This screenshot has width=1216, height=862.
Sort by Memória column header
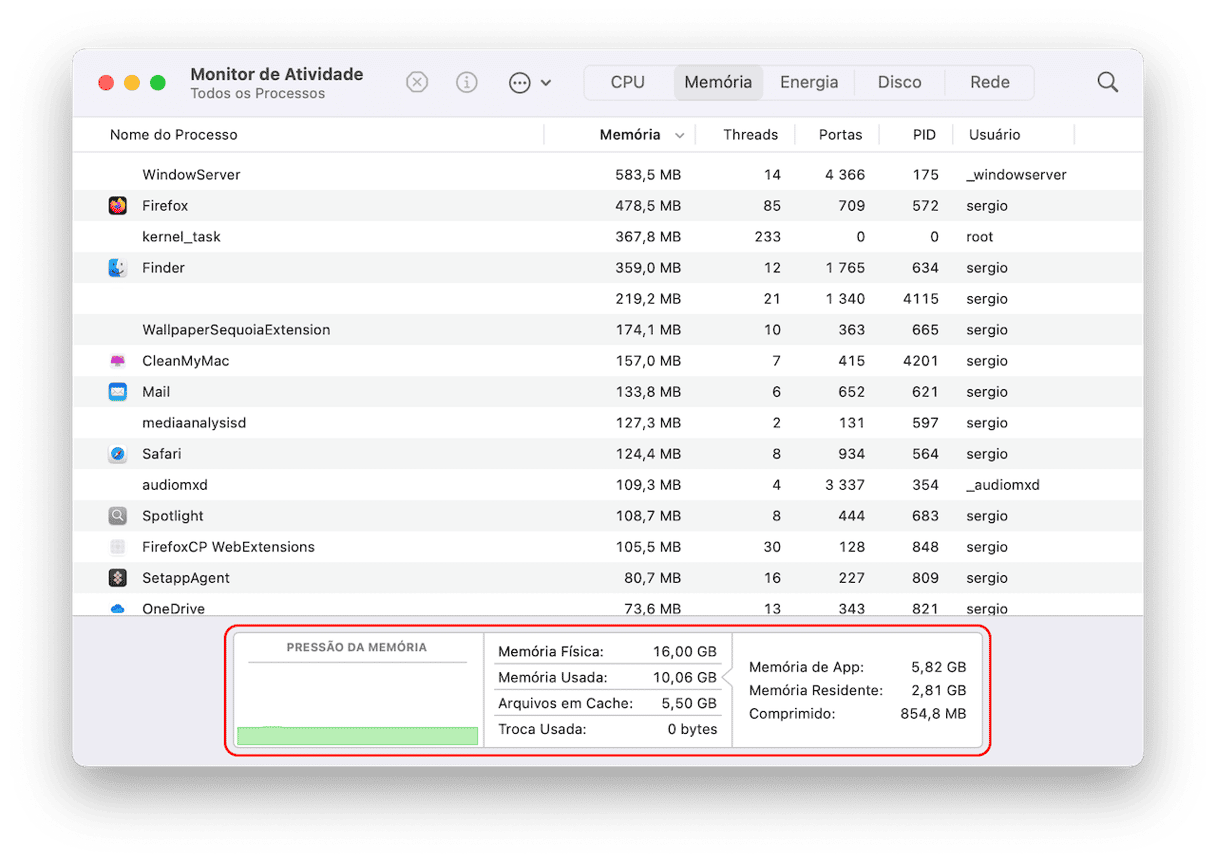tap(630, 135)
